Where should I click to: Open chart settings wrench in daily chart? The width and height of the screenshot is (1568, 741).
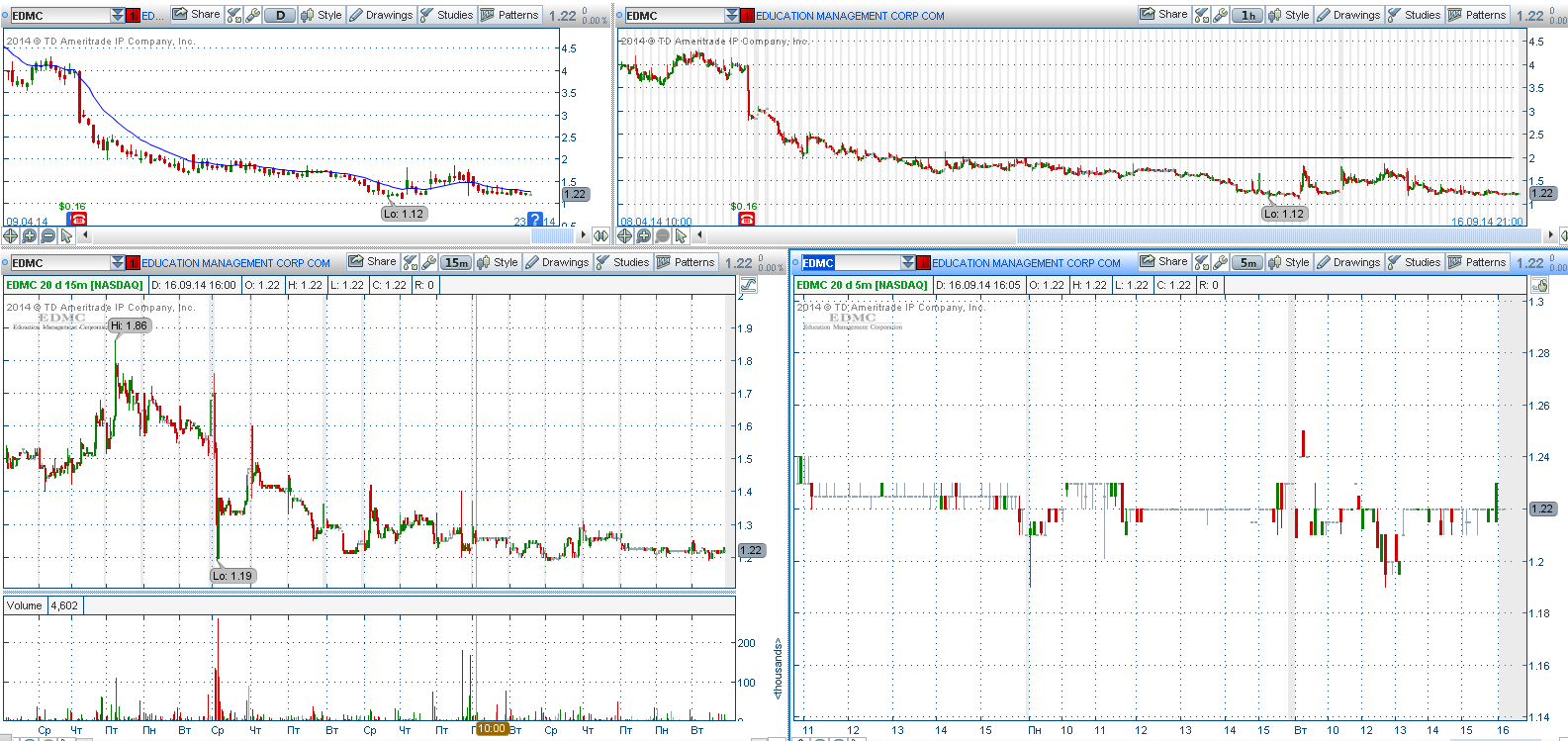click(253, 15)
